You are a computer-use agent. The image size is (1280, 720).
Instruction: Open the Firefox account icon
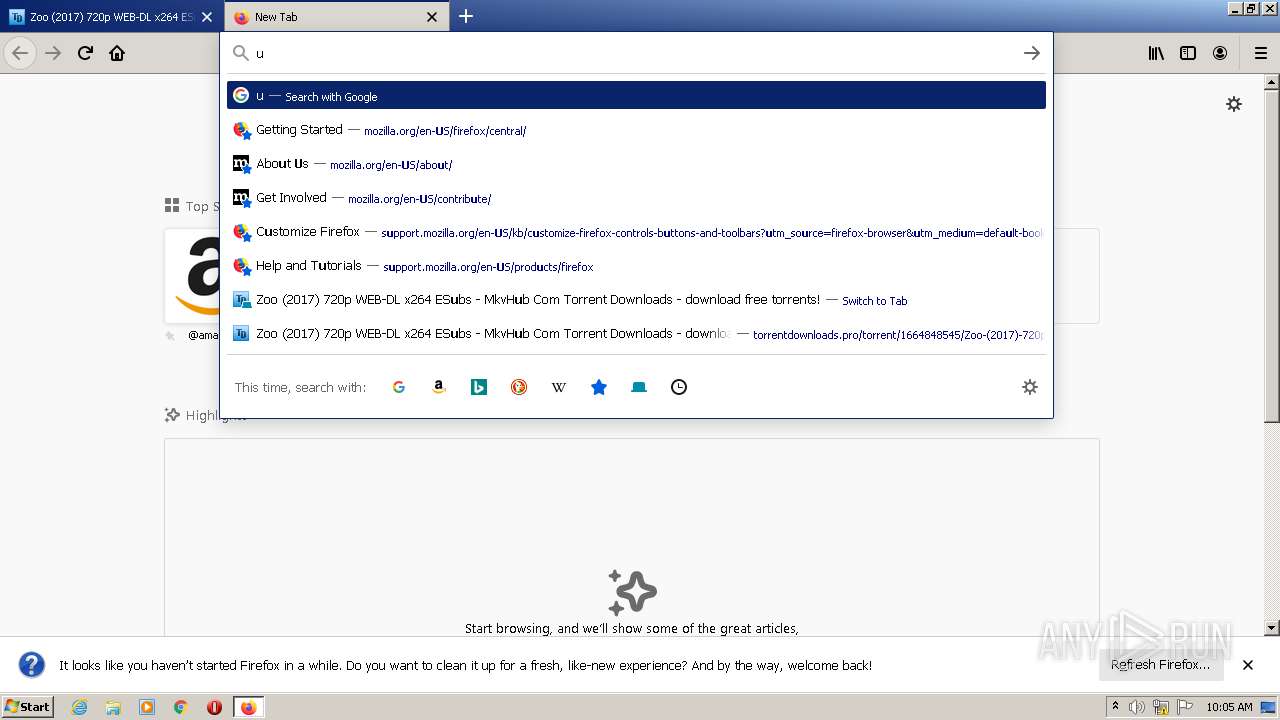pyautogui.click(x=1220, y=53)
